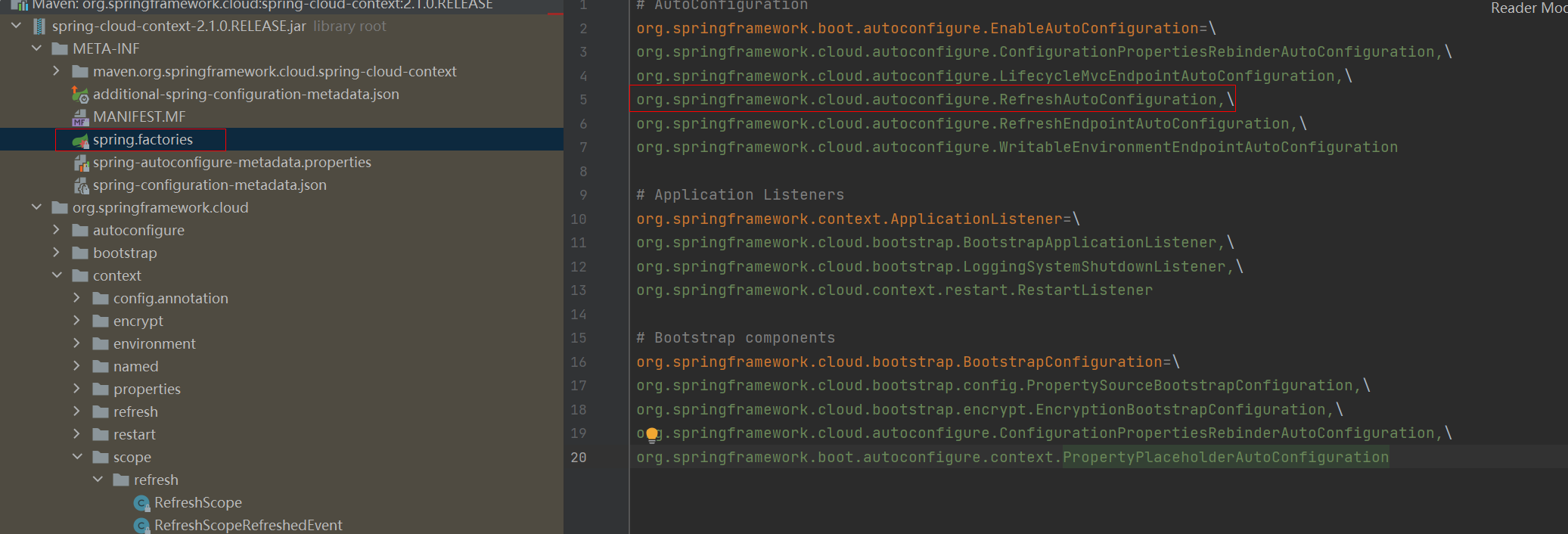Click spring-autoconfigure-metadata.properties file icon
Viewport: 1568px width, 534px height.
coord(80,163)
